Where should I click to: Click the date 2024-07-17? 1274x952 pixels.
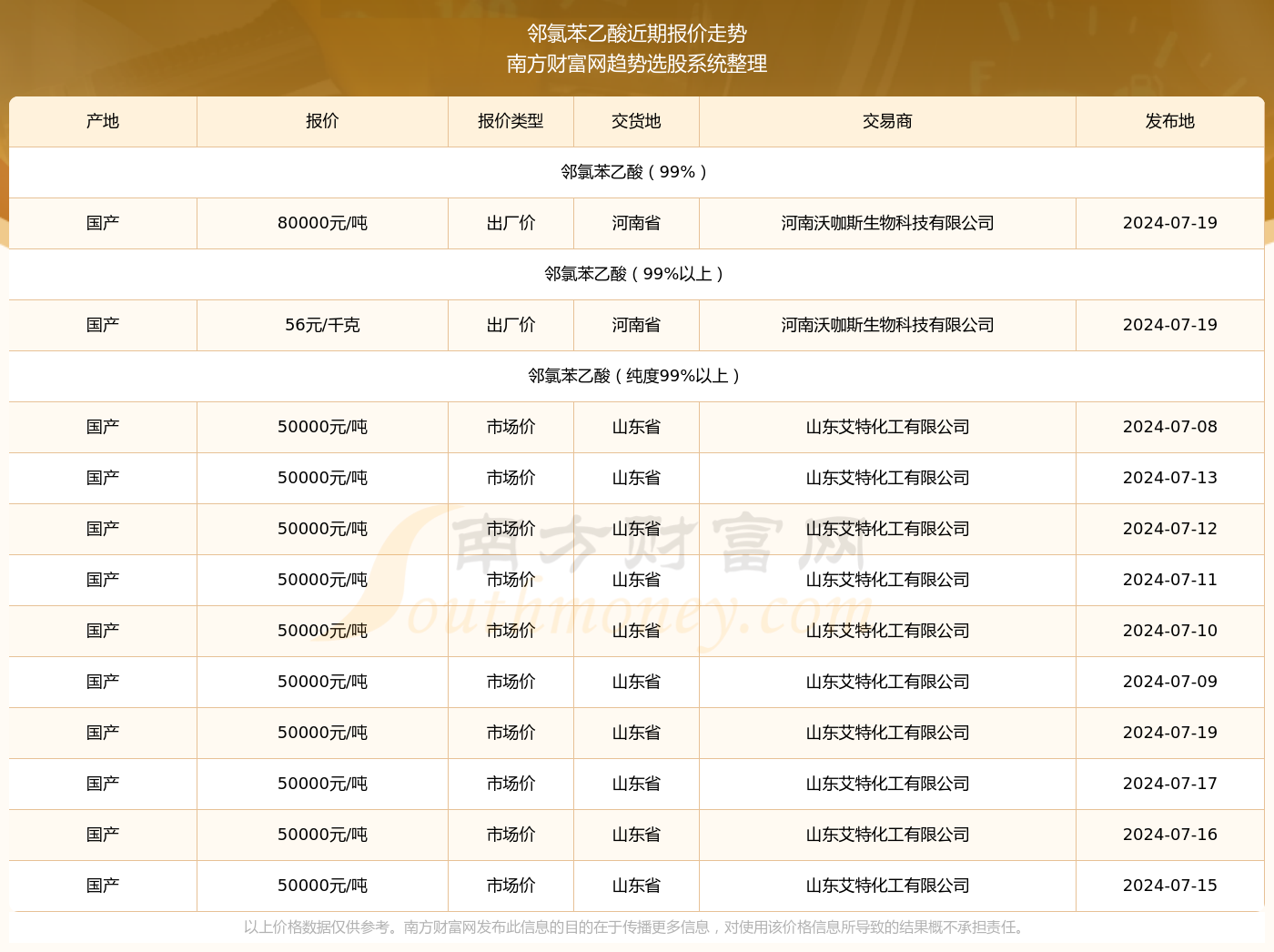point(1170,784)
